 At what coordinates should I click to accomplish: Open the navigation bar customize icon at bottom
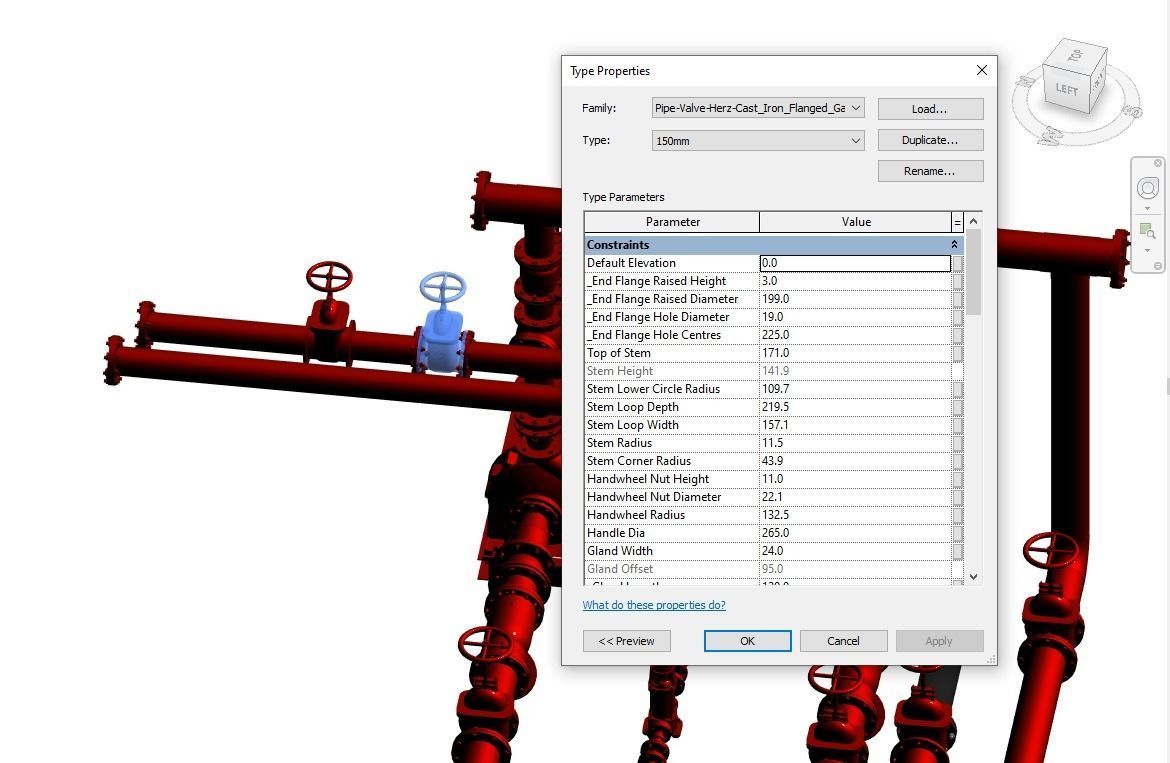1157,265
